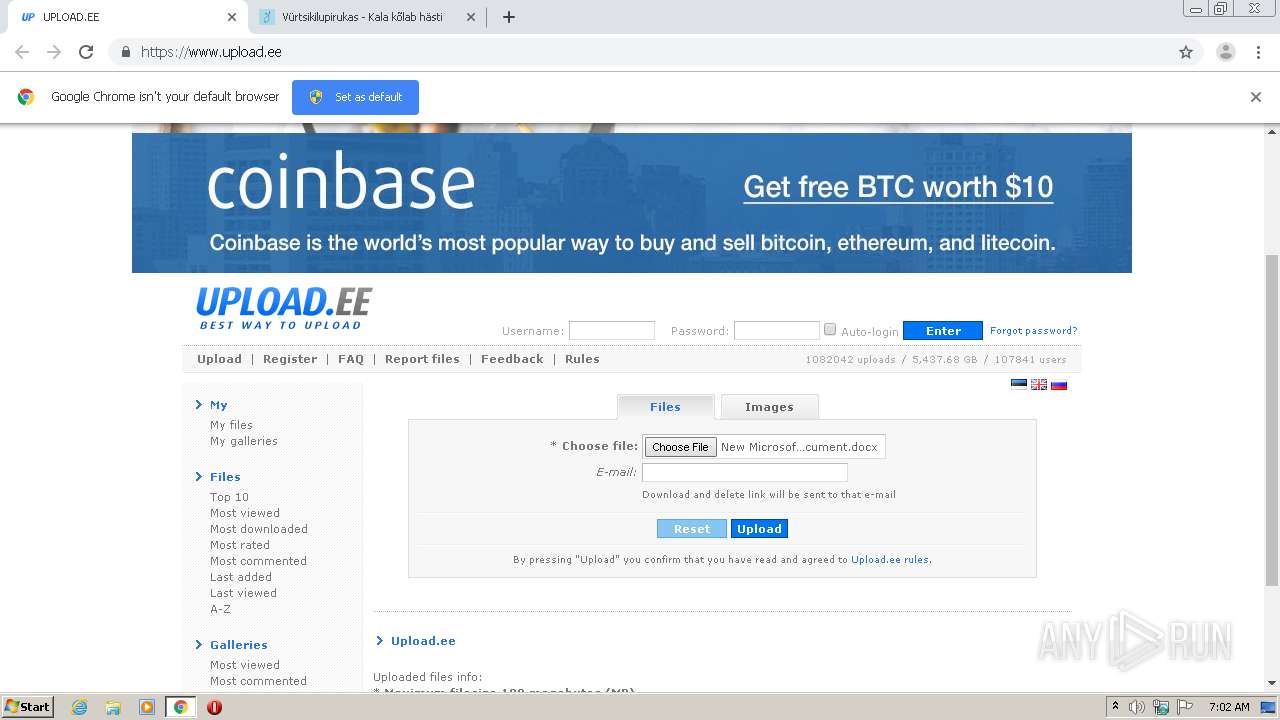Open a new tab with the plus icon
The height and width of the screenshot is (720, 1280).
[509, 17]
